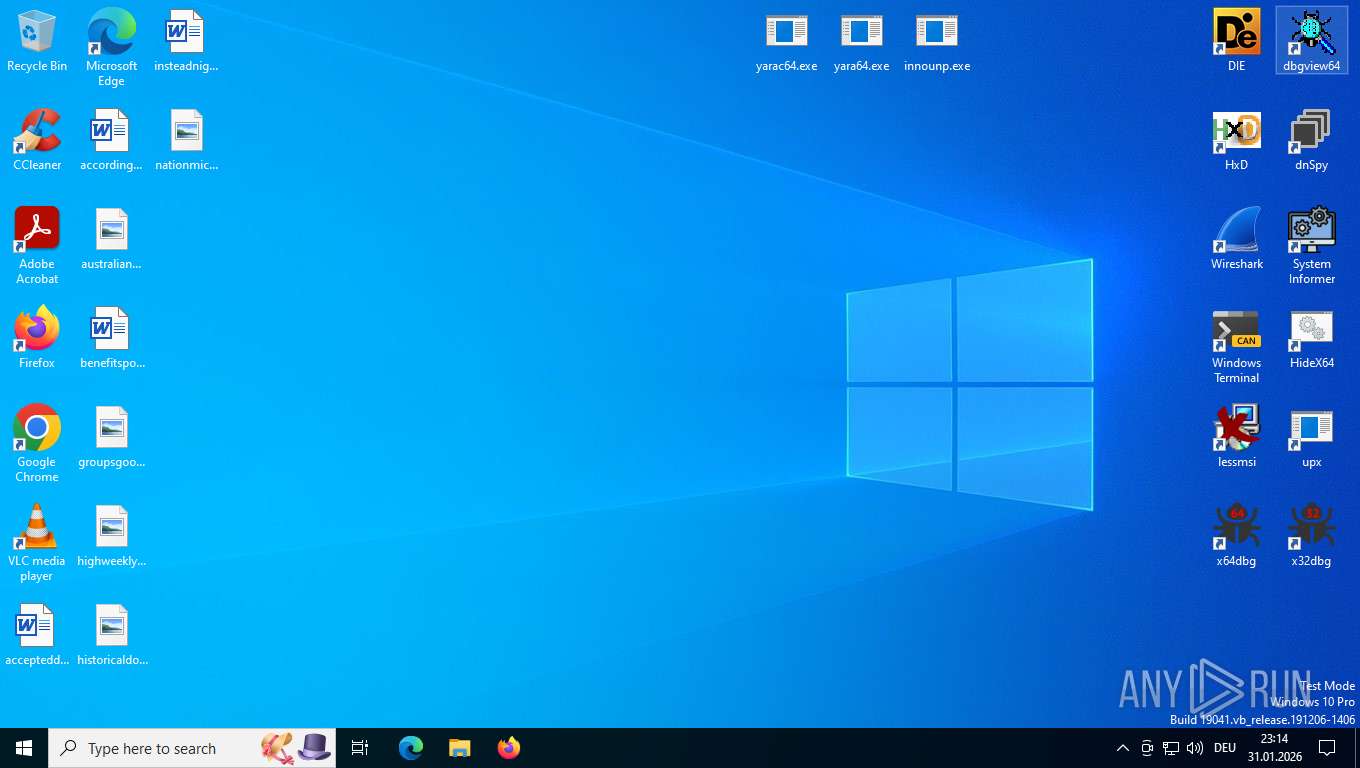Open the dnSpy shortcut

[x=1312, y=140]
